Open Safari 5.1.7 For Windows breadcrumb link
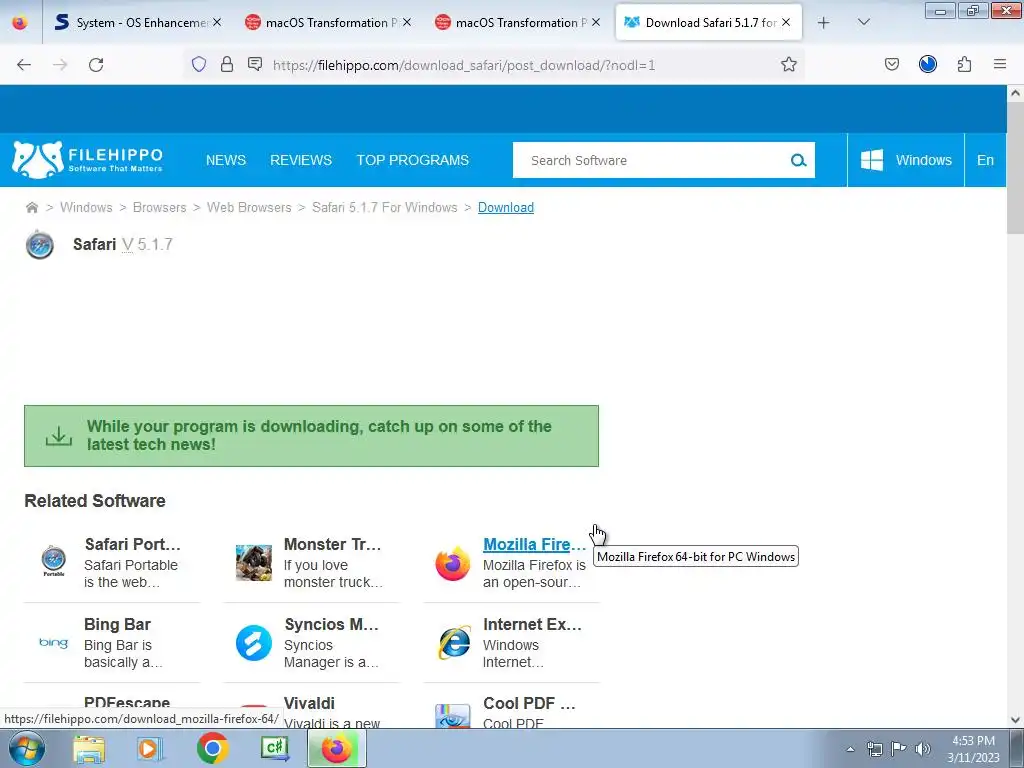The image size is (1024, 768). pos(385,208)
